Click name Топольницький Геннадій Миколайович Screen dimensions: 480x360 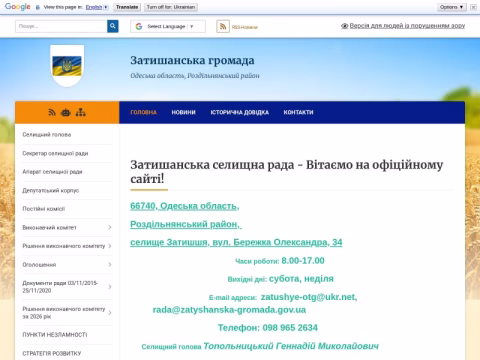coord(291,346)
